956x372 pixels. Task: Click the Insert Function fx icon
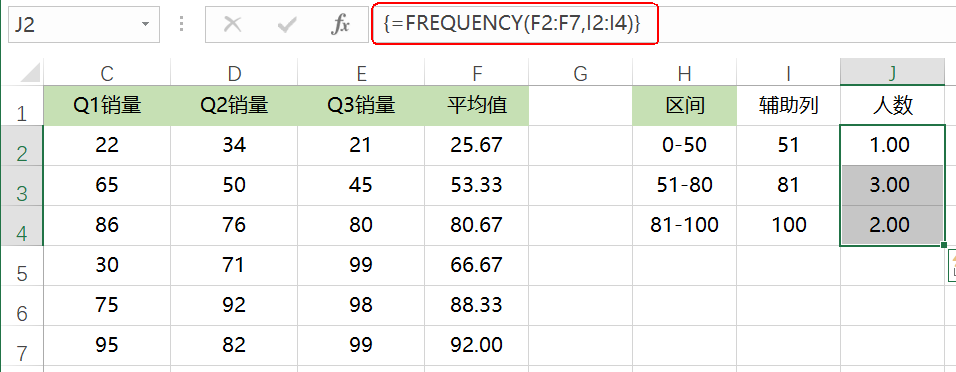pos(340,24)
